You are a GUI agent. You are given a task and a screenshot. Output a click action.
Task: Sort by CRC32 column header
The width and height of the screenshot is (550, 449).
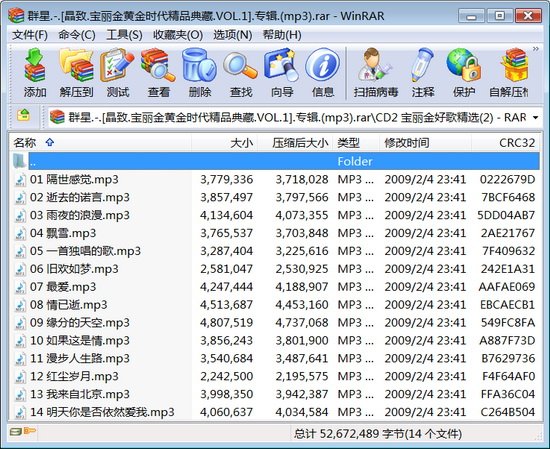(505, 143)
